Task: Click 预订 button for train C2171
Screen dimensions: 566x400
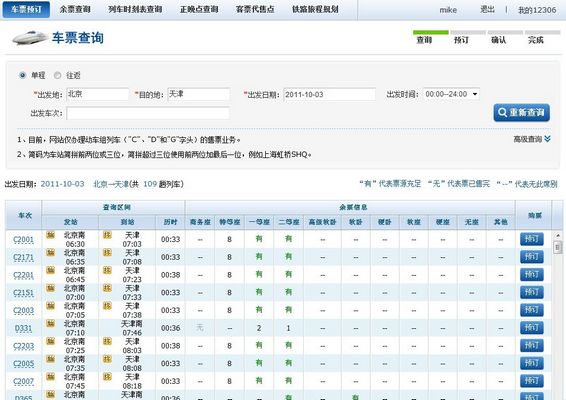Action: (532, 257)
